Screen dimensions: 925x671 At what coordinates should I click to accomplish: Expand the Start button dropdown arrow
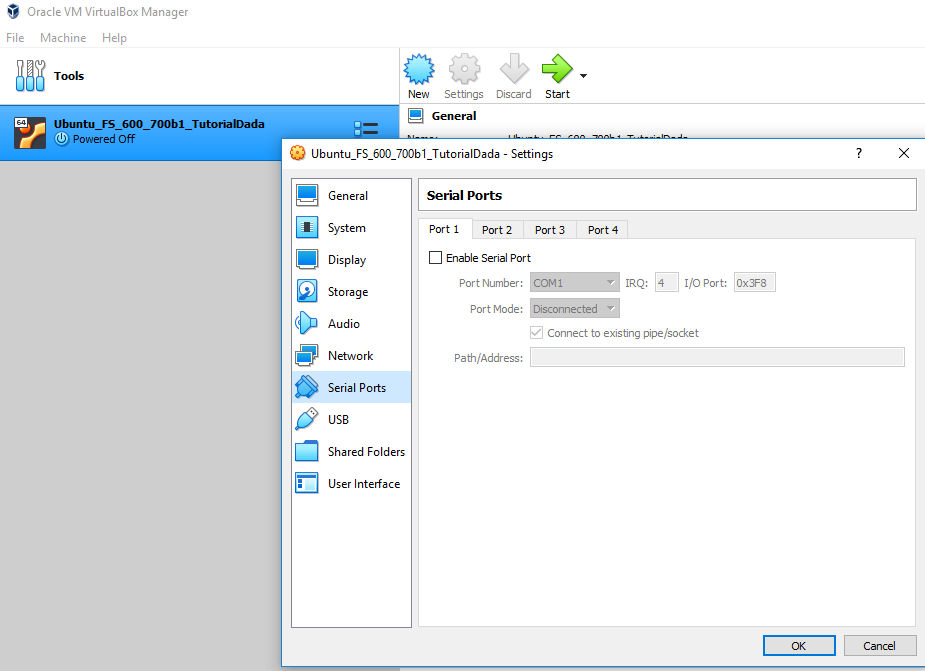(583, 76)
